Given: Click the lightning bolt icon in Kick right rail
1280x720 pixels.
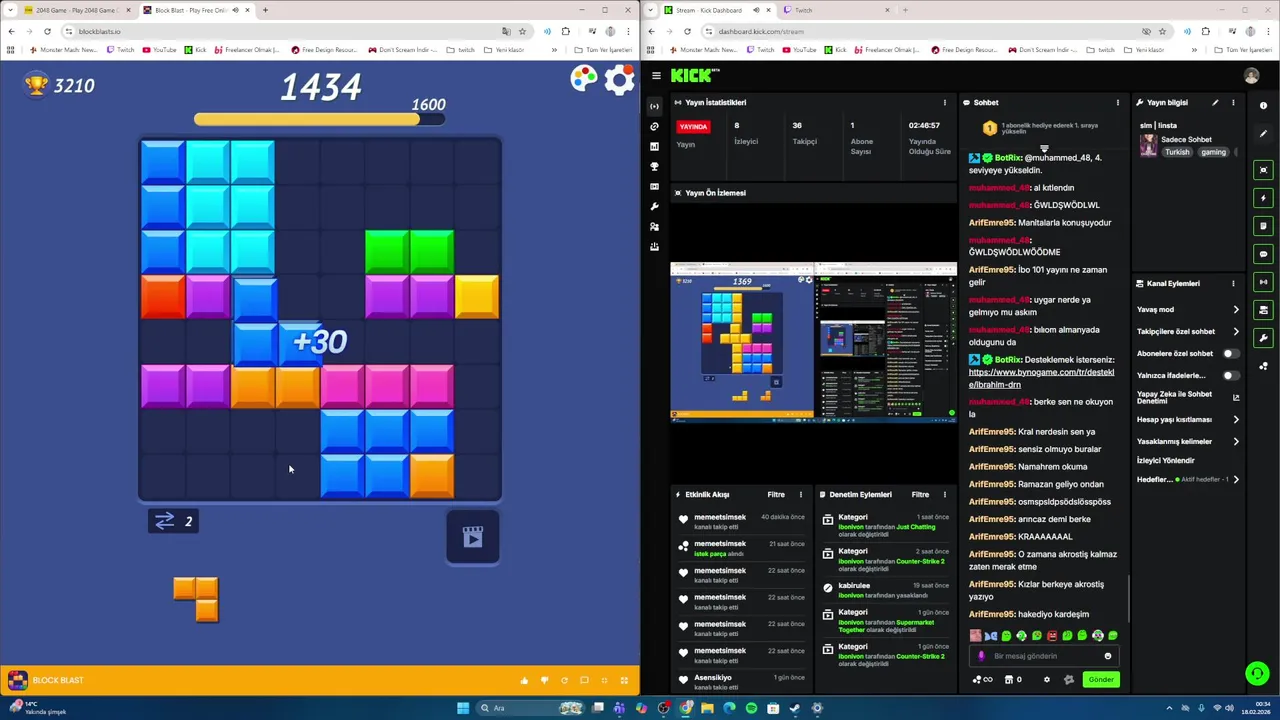Looking at the screenshot, I should tap(1264, 198).
